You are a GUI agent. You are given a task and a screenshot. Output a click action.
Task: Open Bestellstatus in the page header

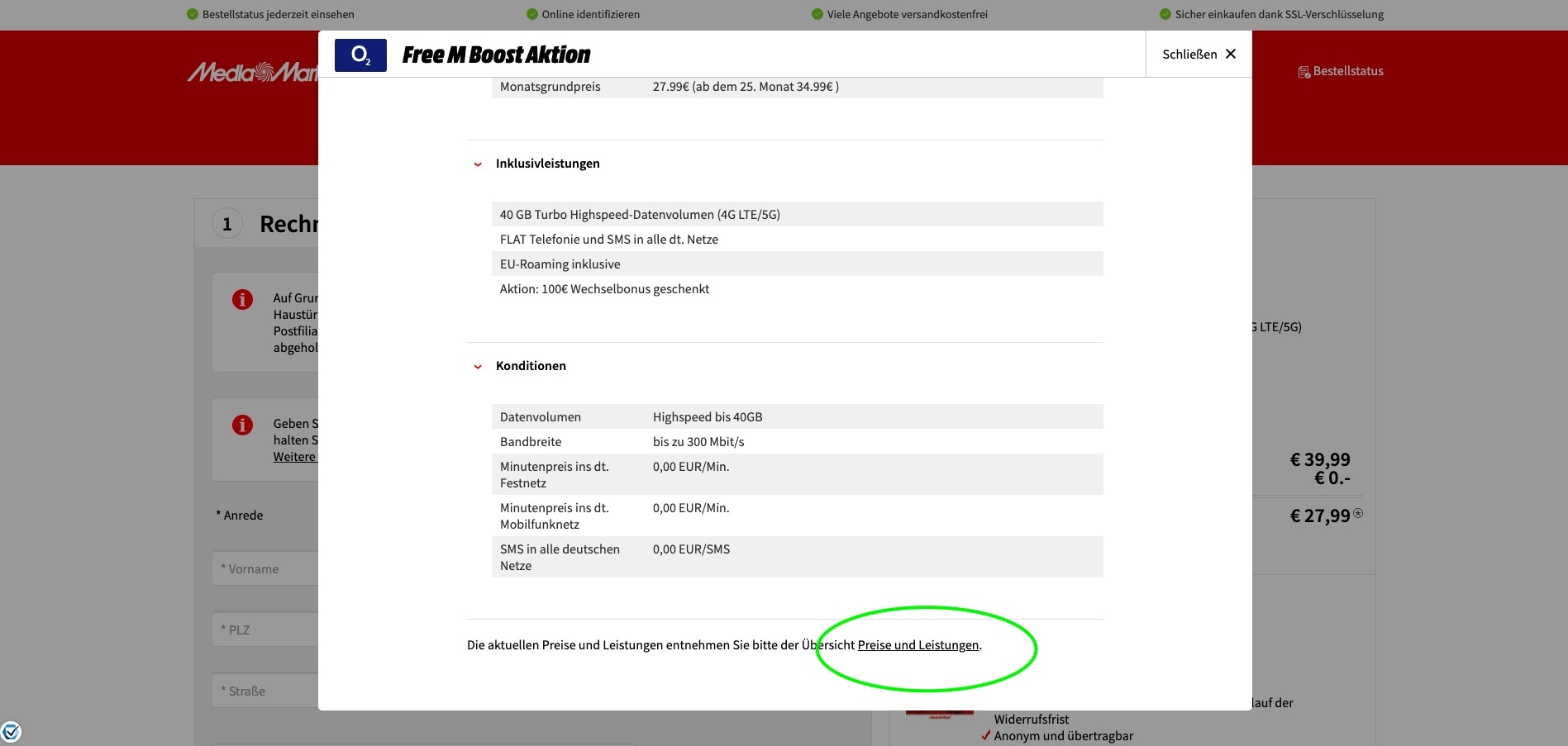click(x=1348, y=71)
